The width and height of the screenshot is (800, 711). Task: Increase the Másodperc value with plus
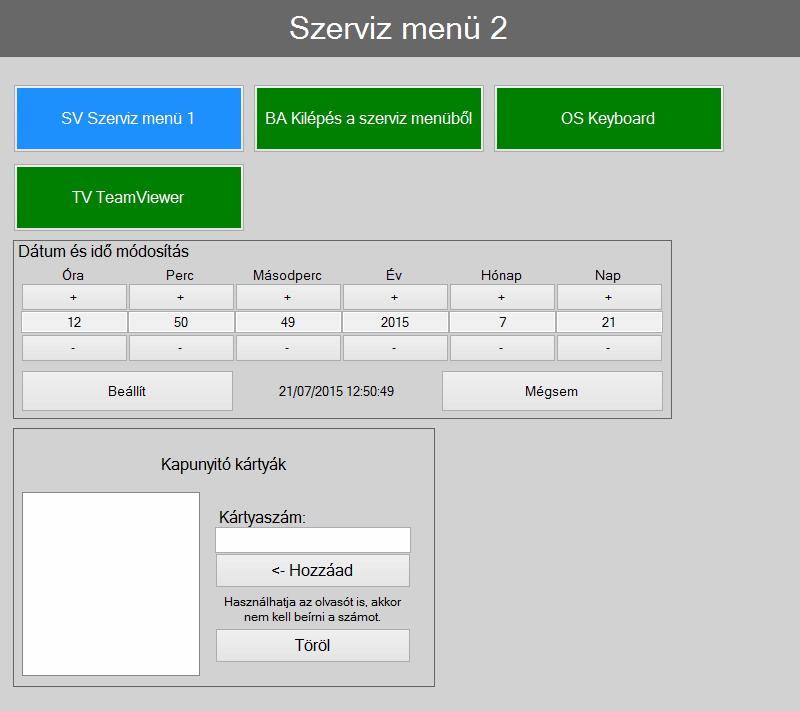(x=288, y=297)
